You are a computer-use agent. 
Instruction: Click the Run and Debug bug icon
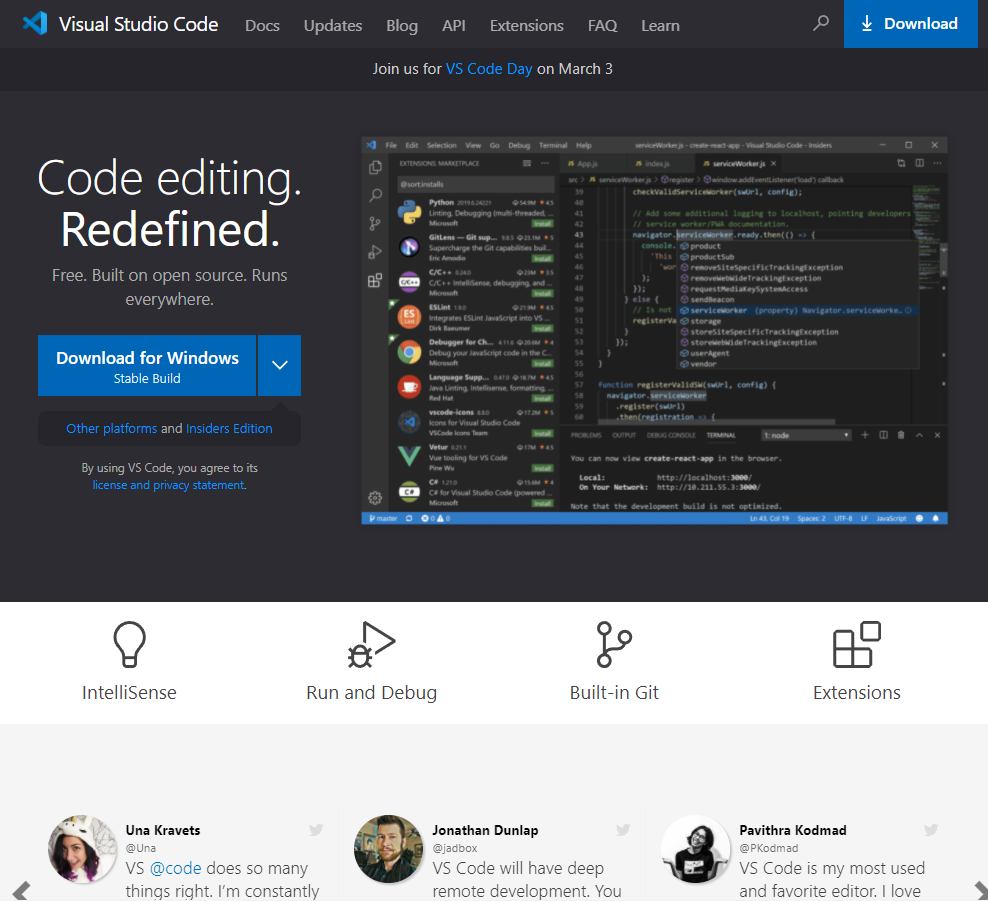point(371,644)
